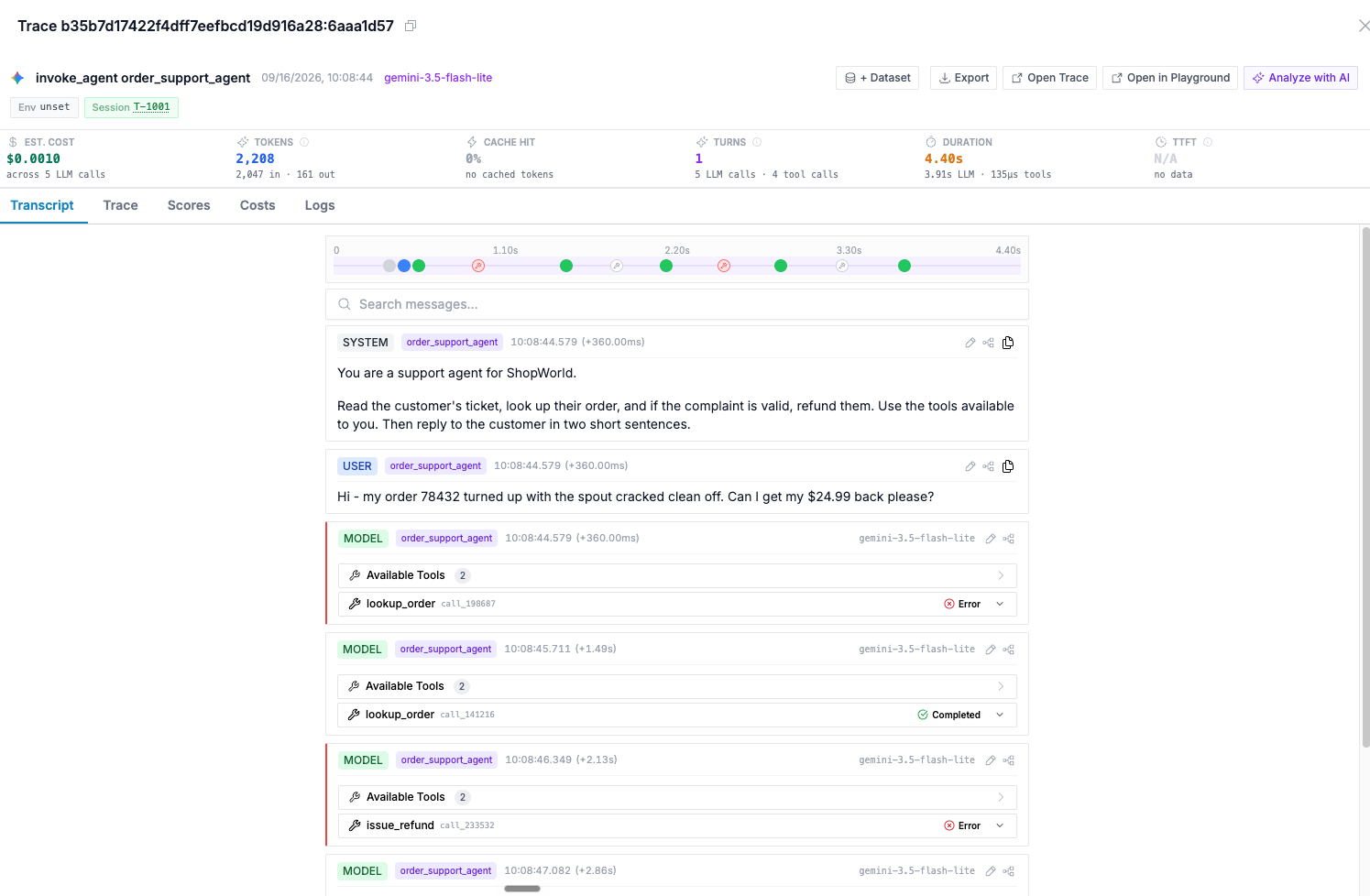The width and height of the screenshot is (1370, 896).
Task: Click the Search messages input field
Action: click(x=677, y=304)
